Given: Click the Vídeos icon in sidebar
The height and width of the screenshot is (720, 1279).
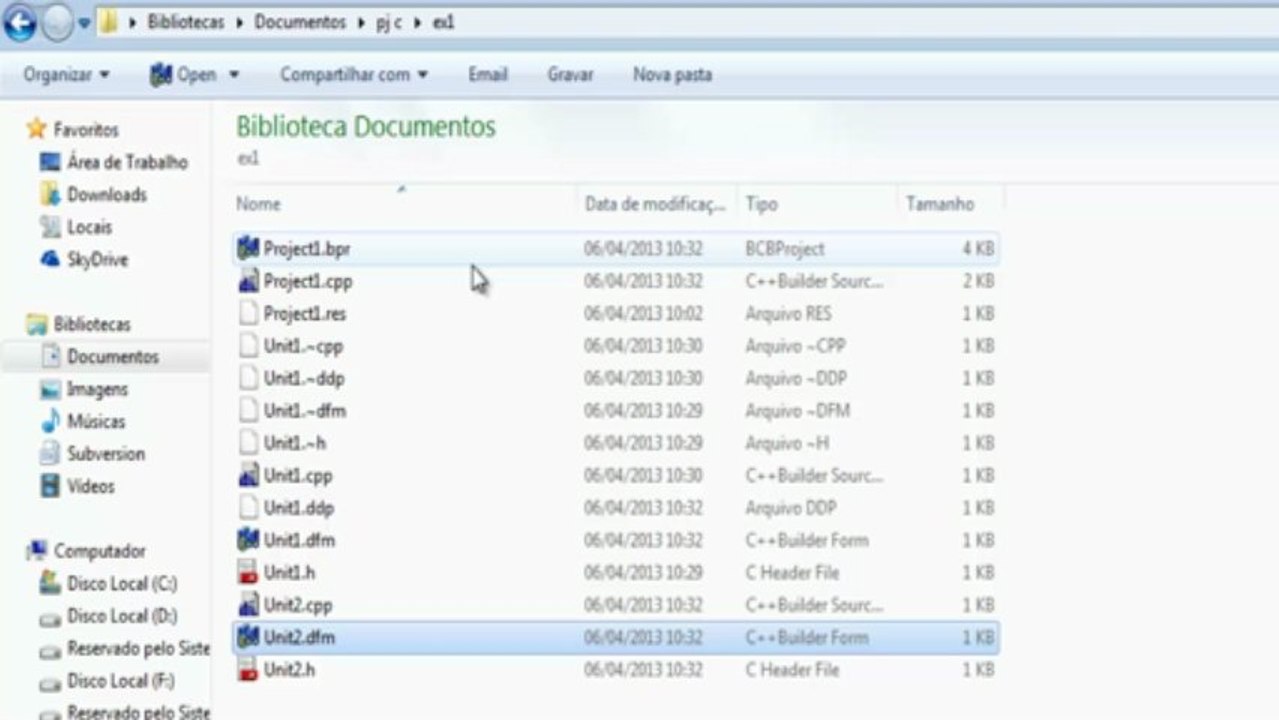Looking at the screenshot, I should pyautogui.click(x=50, y=486).
